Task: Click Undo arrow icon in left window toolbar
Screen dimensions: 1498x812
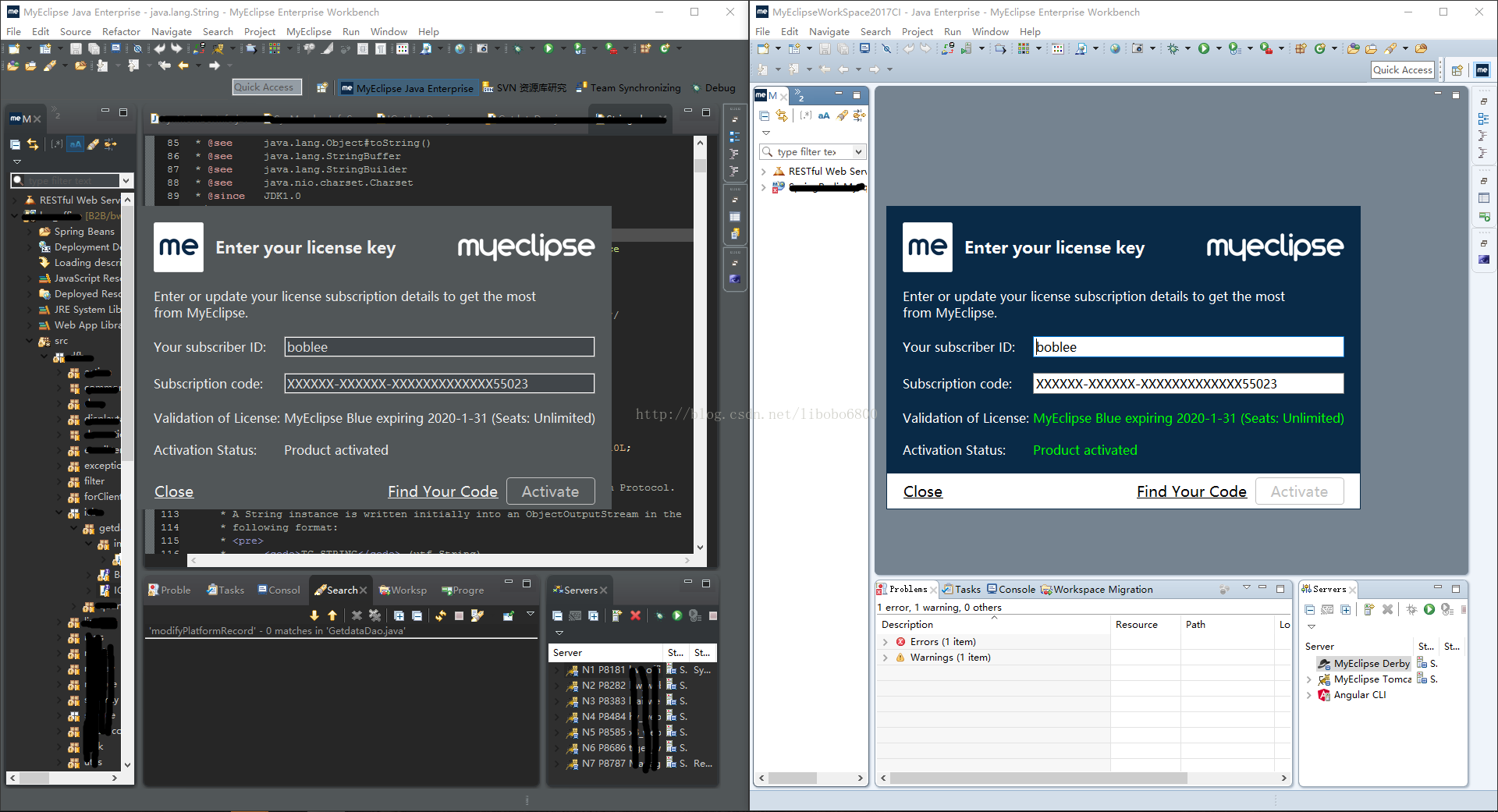Action: pyautogui.click(x=159, y=48)
